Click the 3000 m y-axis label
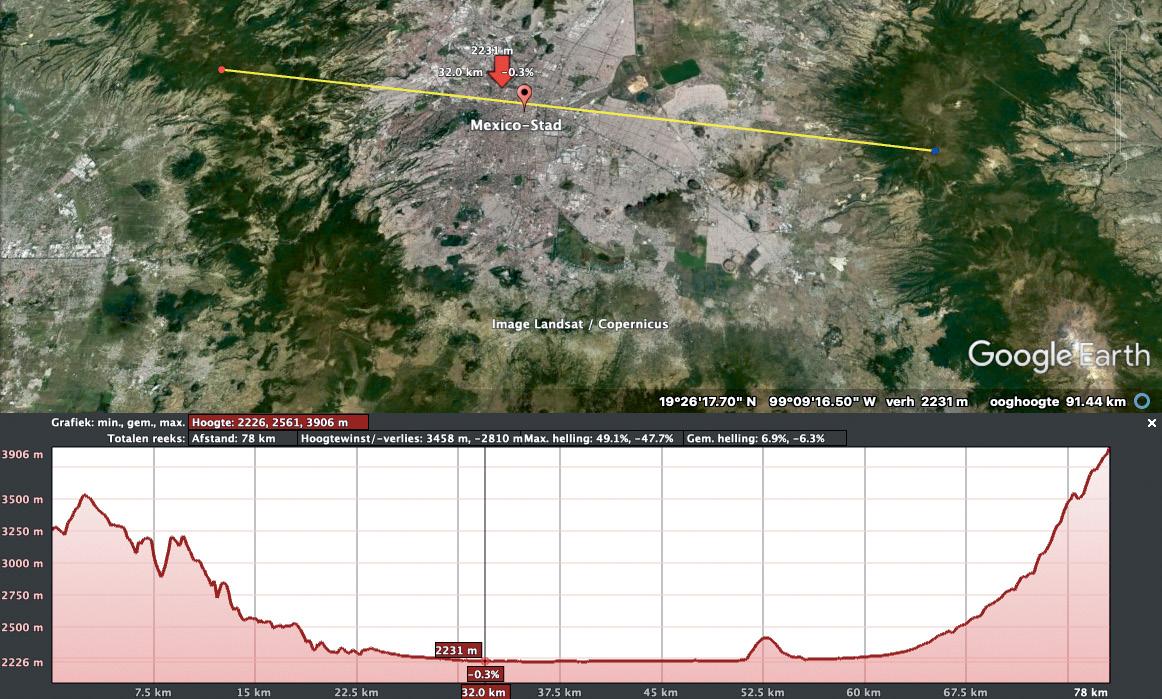Viewport: 1162px width, 699px height. [22, 563]
